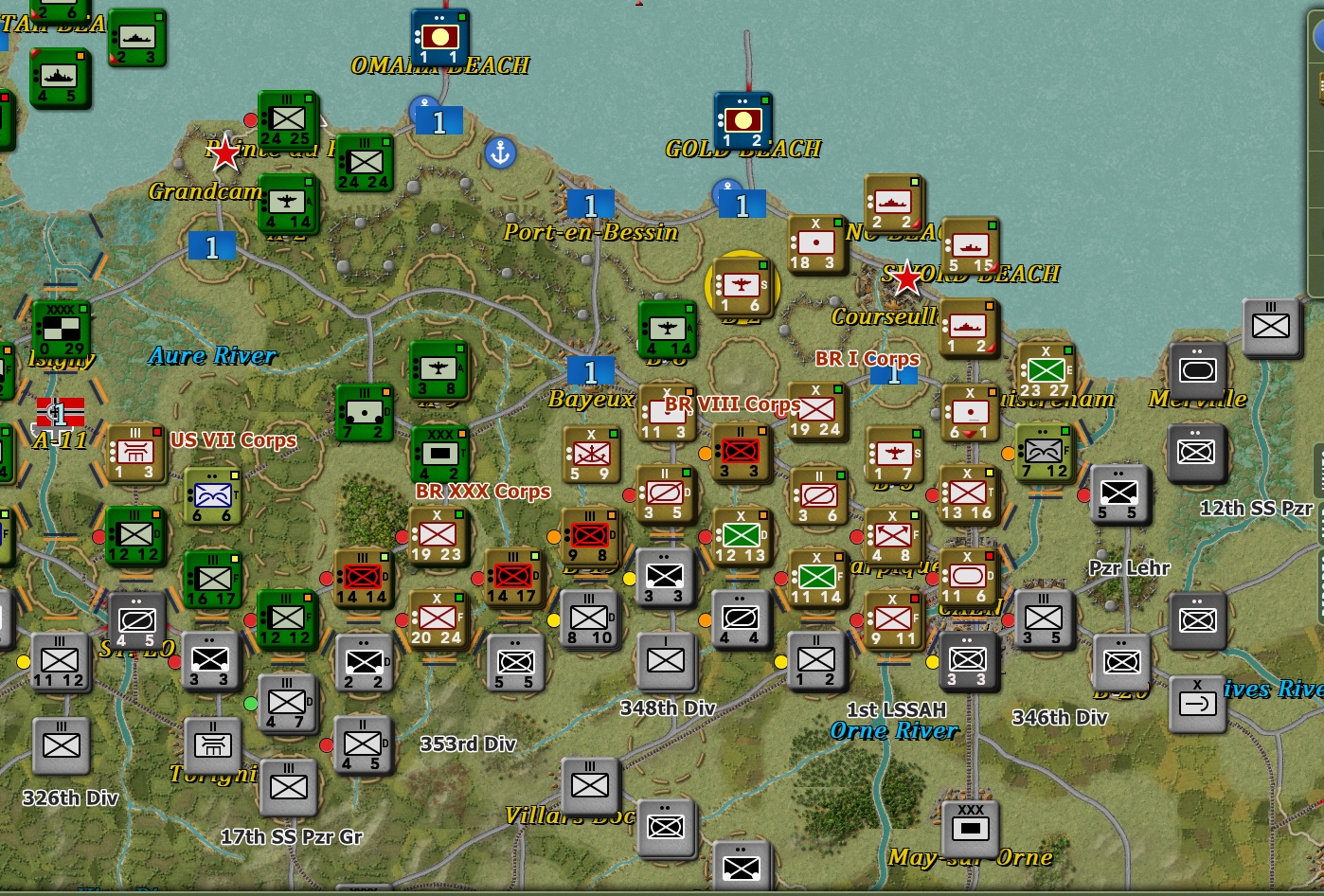
Task: Click the blue landing unit at Omaha Beach
Action: click(439, 38)
